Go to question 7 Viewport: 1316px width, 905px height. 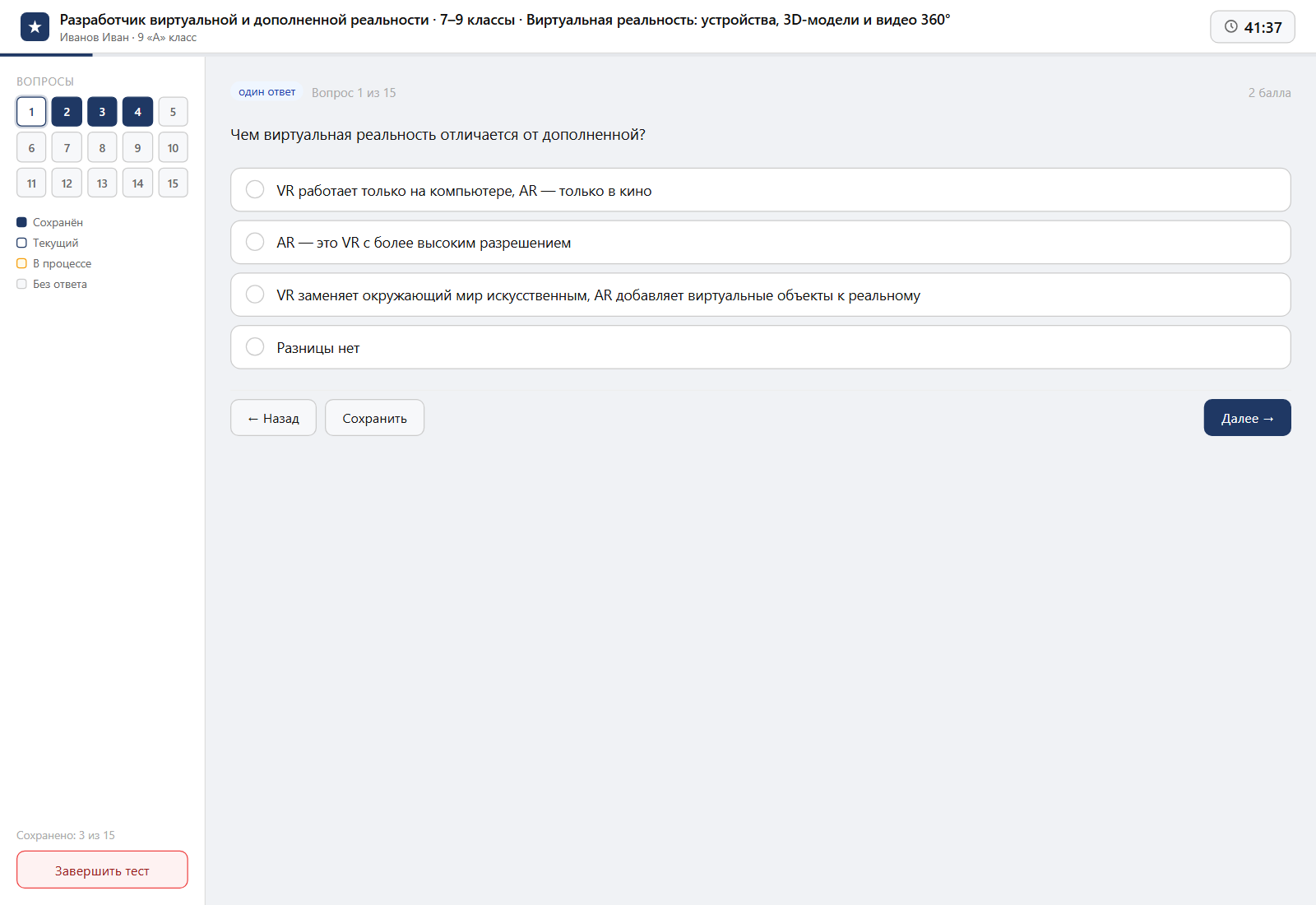click(67, 148)
